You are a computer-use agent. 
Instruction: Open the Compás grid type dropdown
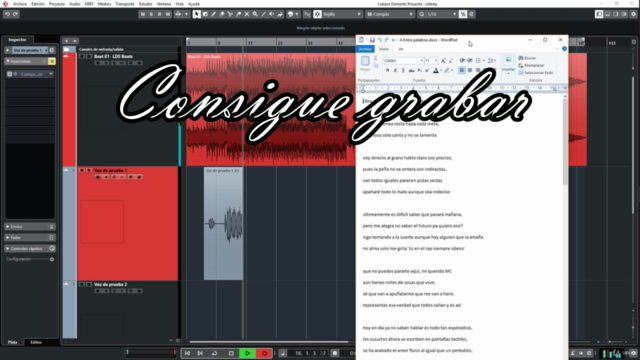pos(390,14)
